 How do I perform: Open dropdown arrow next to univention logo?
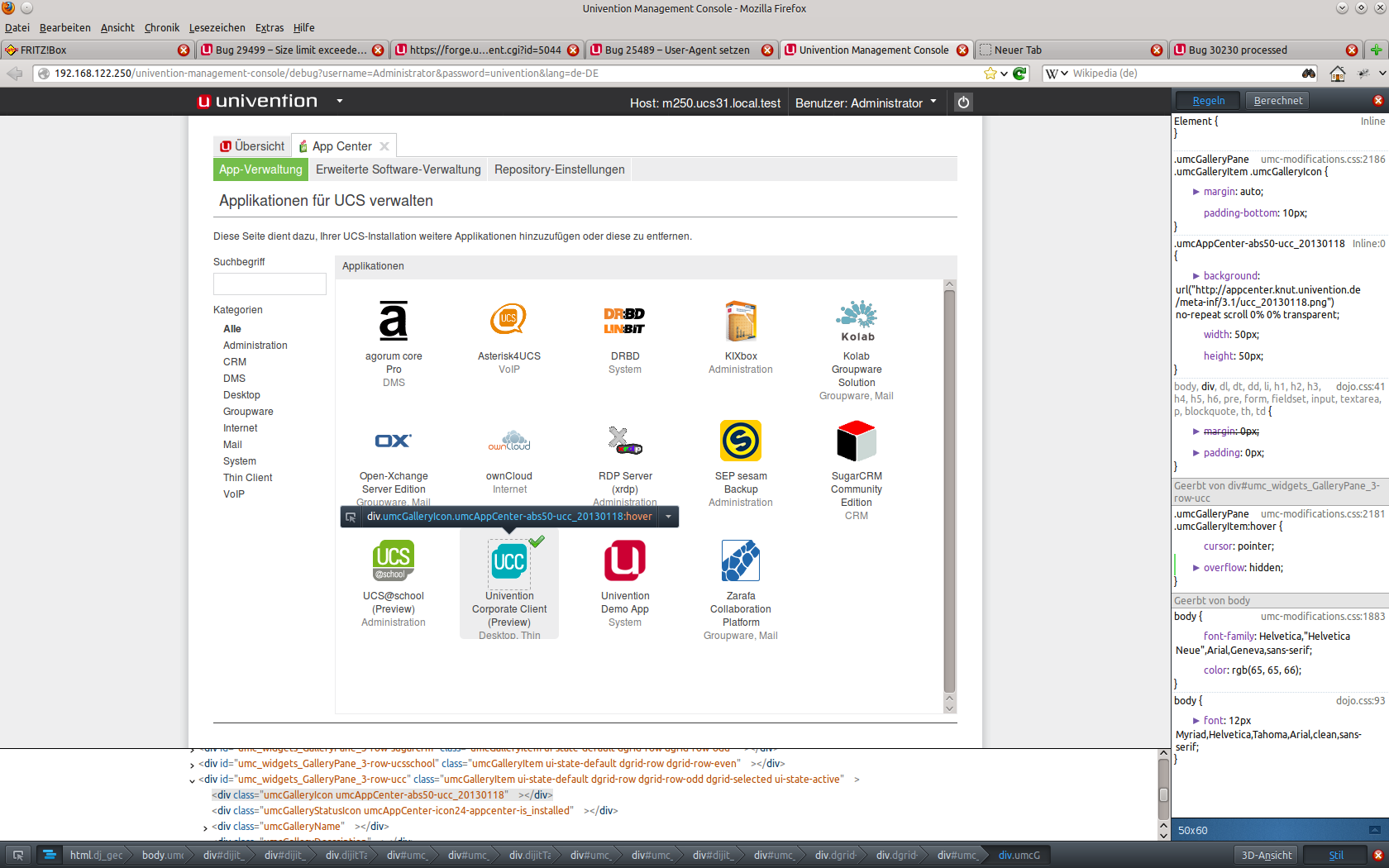[x=339, y=102]
